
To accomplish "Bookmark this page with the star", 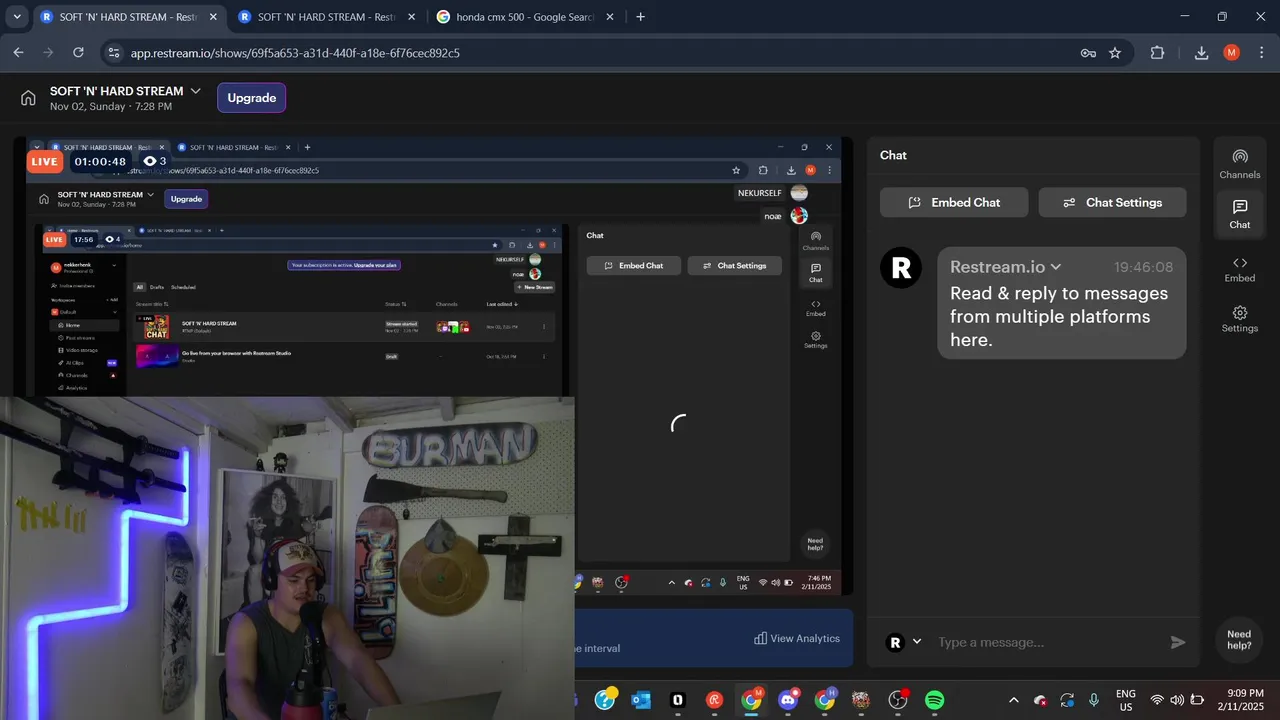I will 1115,53.
